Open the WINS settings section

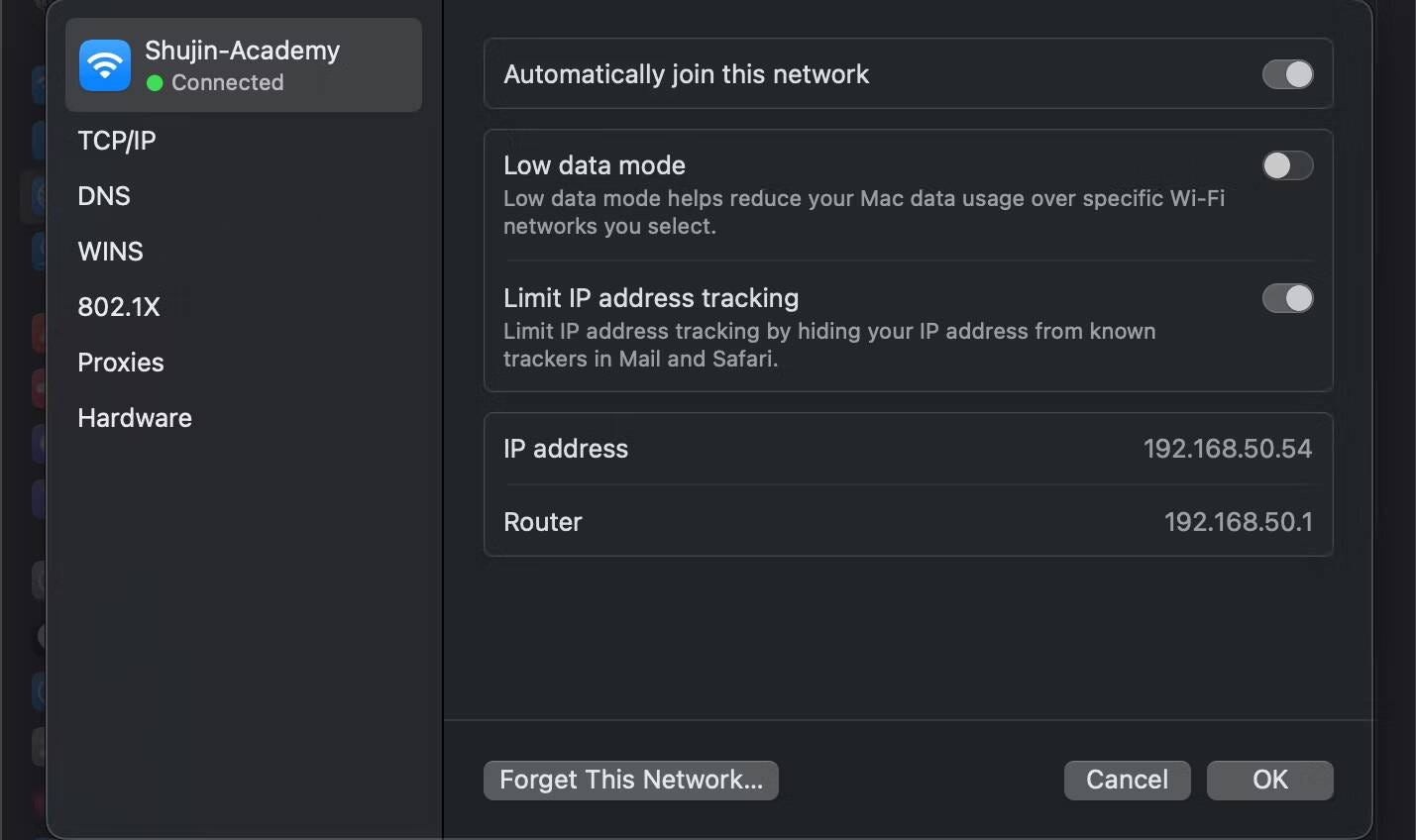click(109, 252)
